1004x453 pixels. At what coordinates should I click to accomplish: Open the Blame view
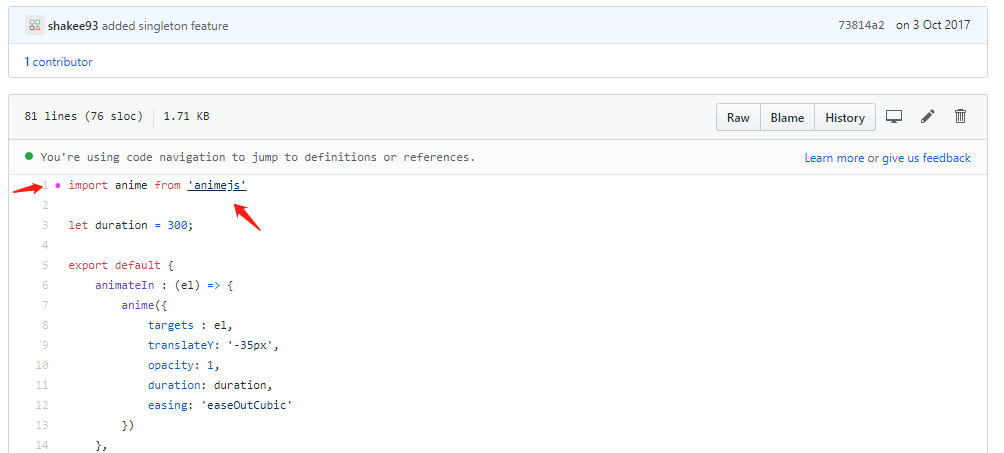787,117
